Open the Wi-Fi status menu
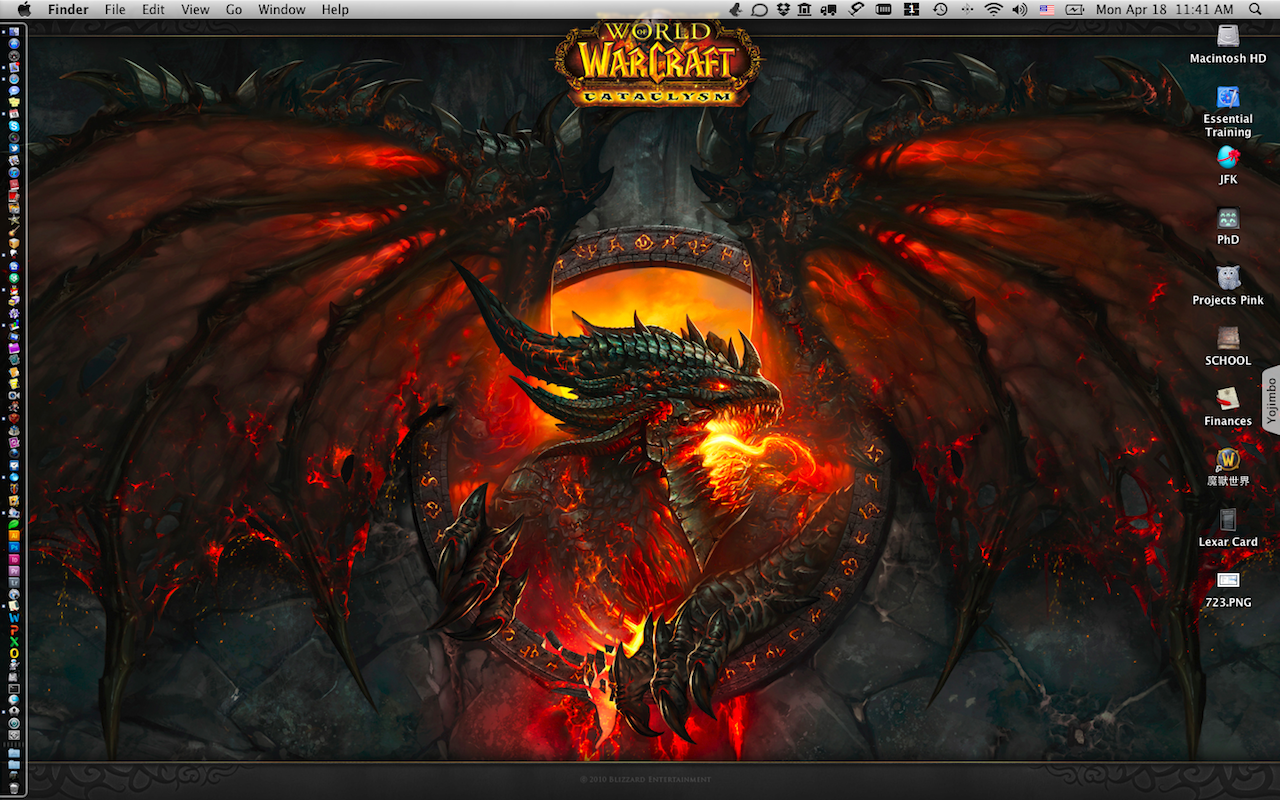1280x800 pixels. coord(993,10)
